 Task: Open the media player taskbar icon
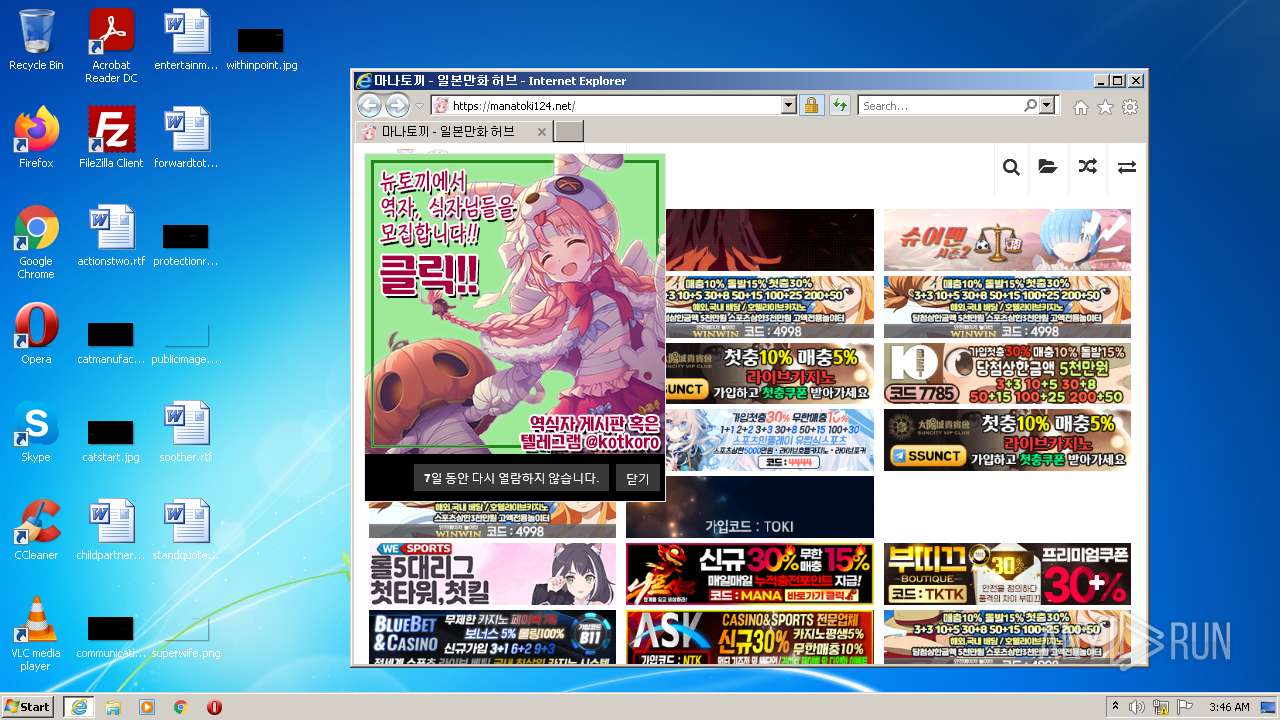tap(147, 707)
